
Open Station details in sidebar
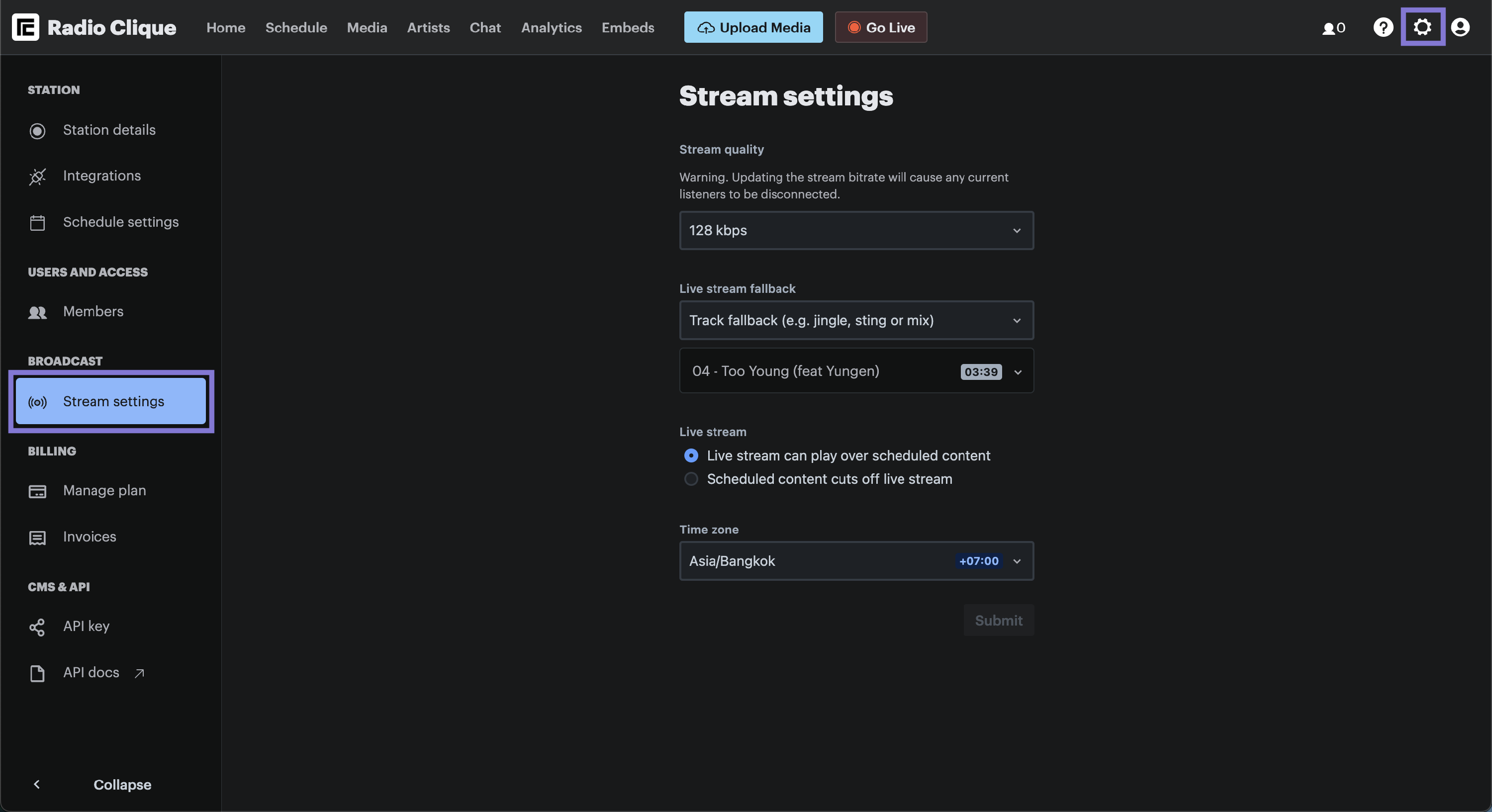coord(110,130)
